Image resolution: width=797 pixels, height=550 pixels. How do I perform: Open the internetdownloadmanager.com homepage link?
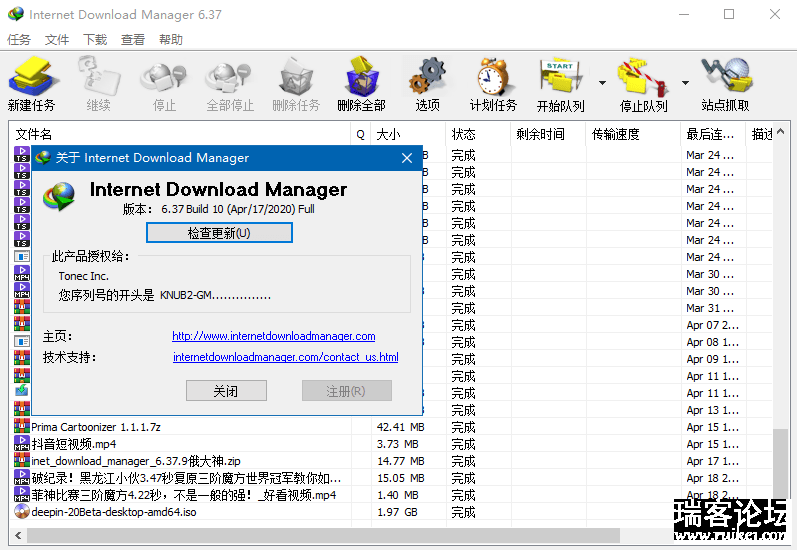click(x=273, y=336)
